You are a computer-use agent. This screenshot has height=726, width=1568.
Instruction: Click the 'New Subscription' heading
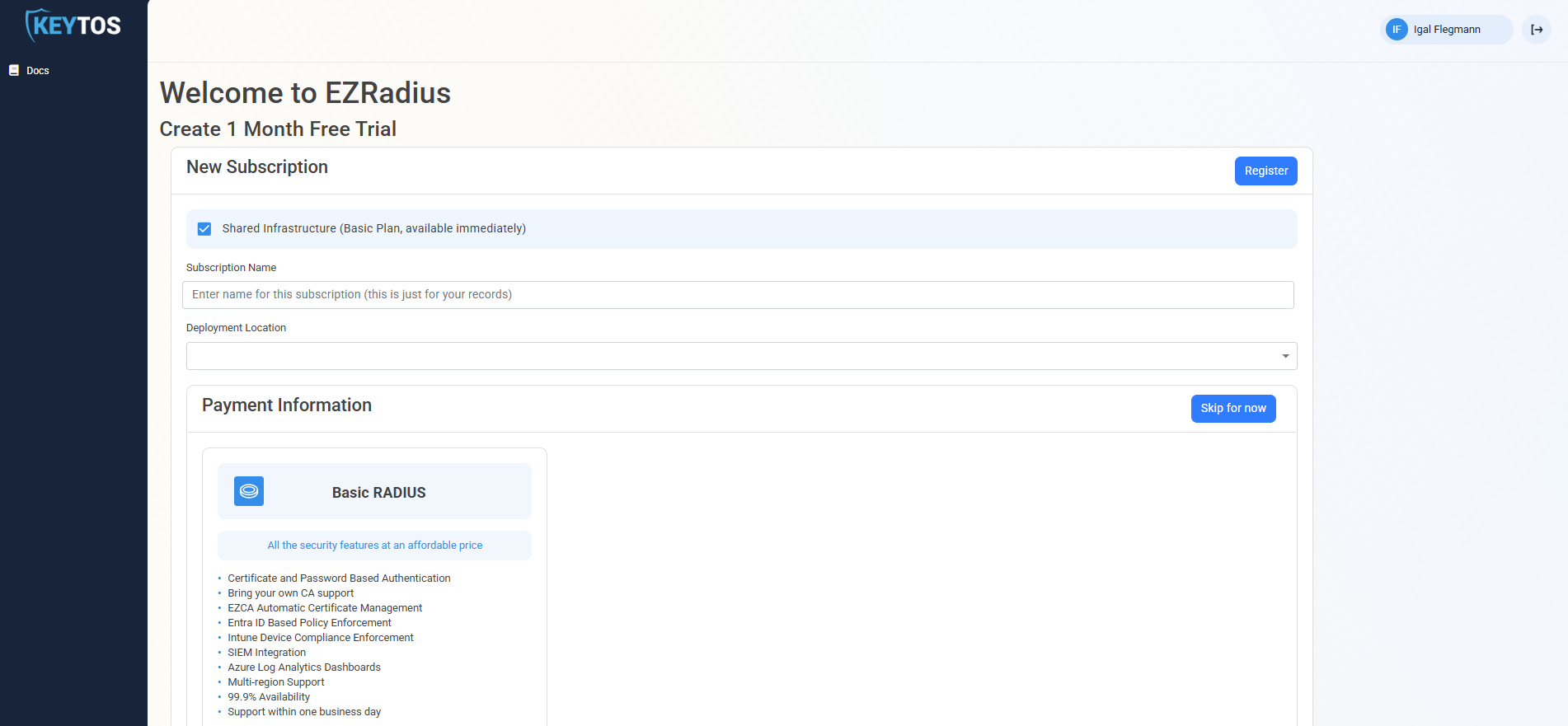[257, 167]
